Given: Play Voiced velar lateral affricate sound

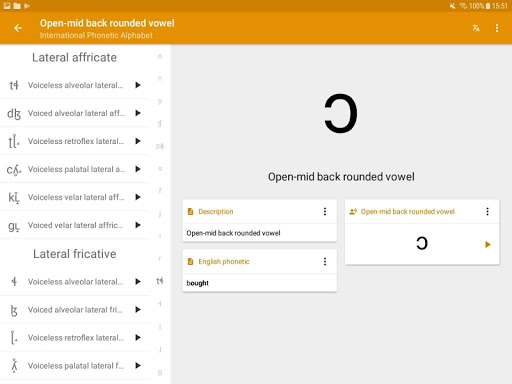Looking at the screenshot, I should pyautogui.click(x=138, y=225).
